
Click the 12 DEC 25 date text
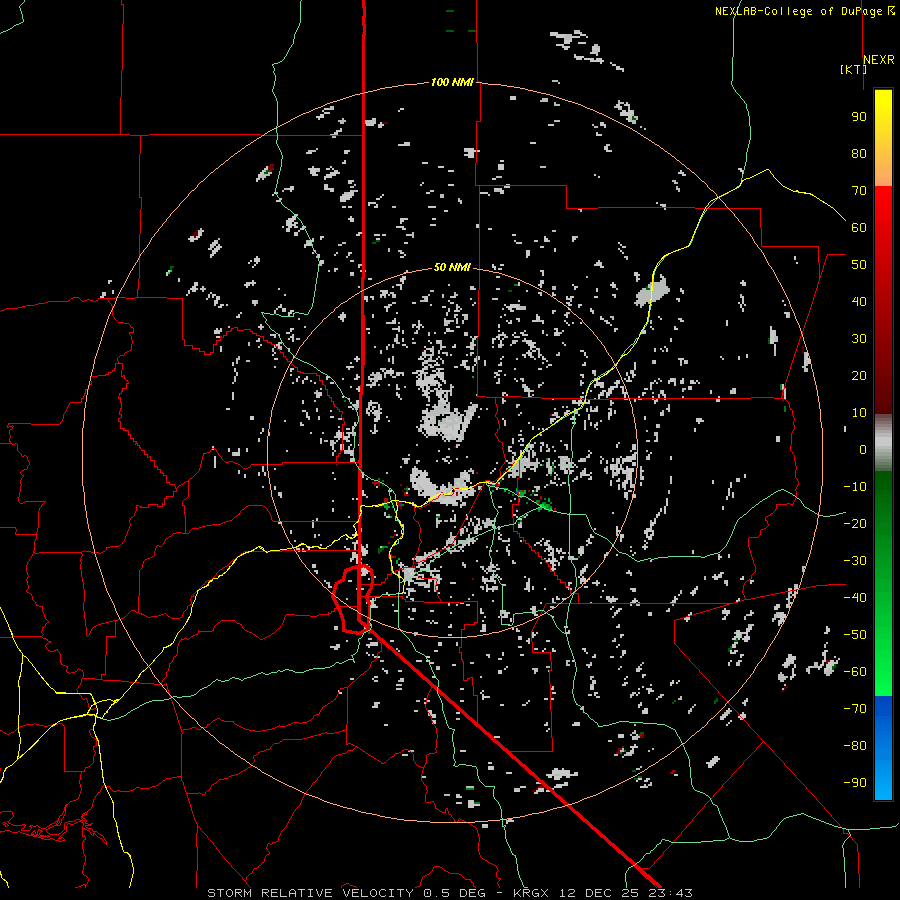(599, 893)
